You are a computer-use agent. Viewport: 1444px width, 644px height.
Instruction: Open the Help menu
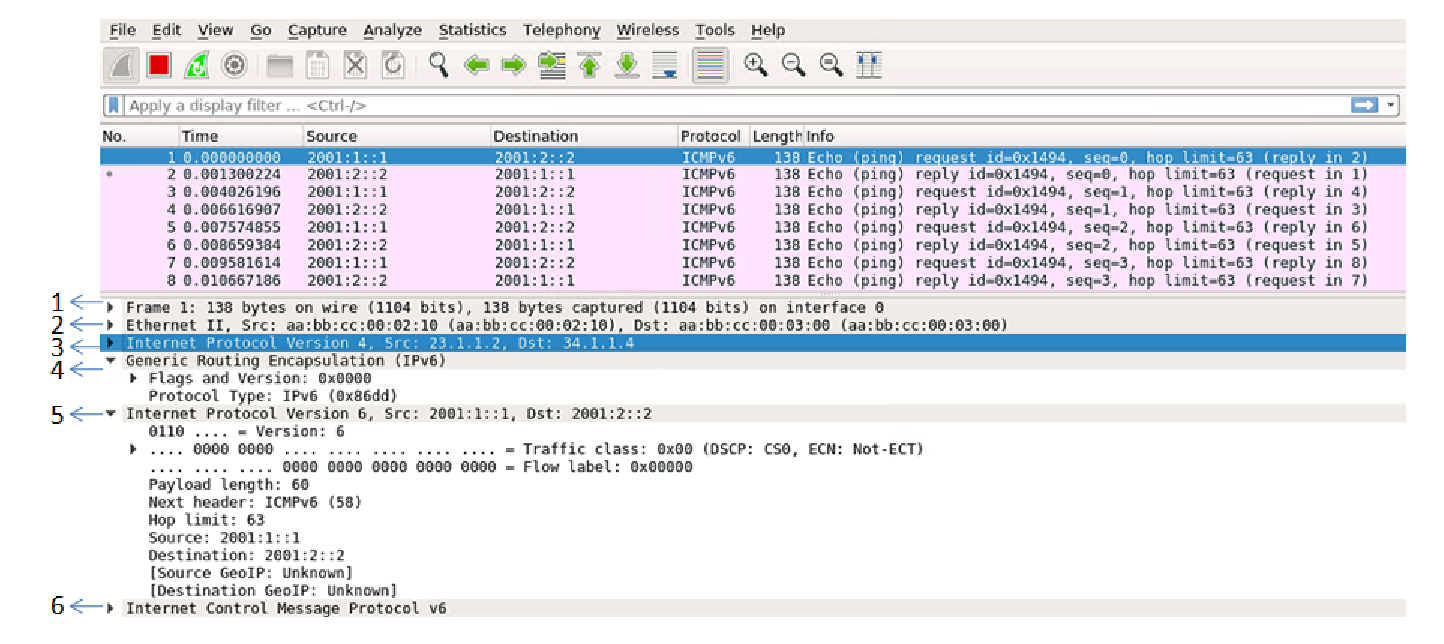[x=767, y=30]
